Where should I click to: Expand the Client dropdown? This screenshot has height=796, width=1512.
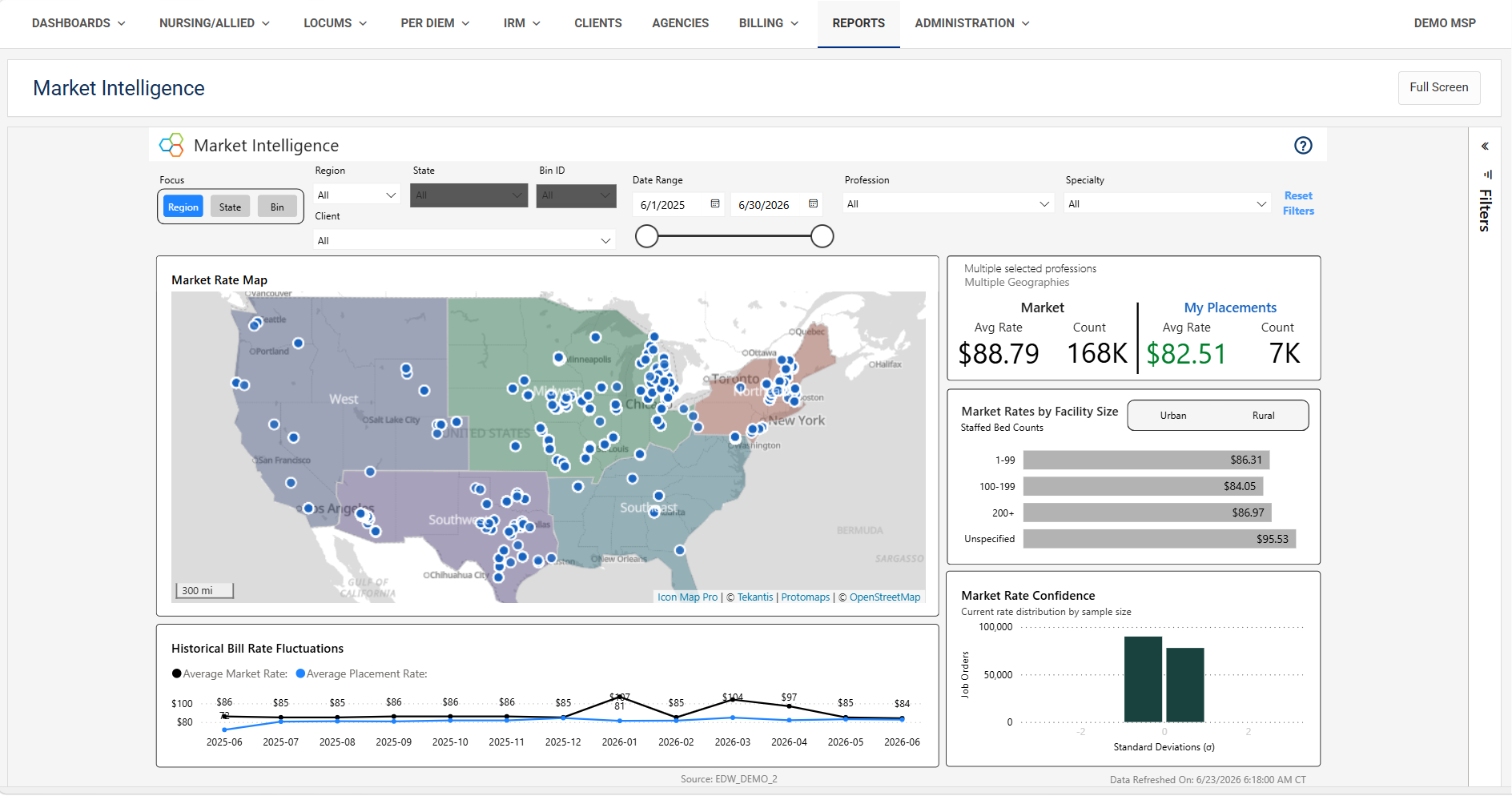[x=464, y=240]
